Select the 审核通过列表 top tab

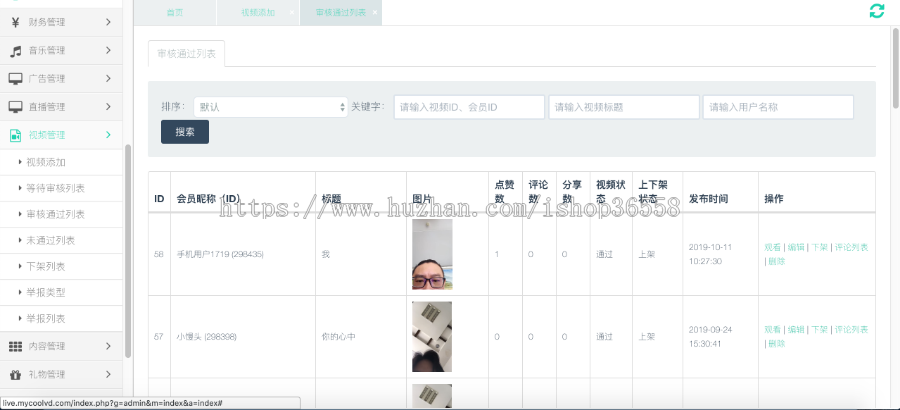point(341,13)
